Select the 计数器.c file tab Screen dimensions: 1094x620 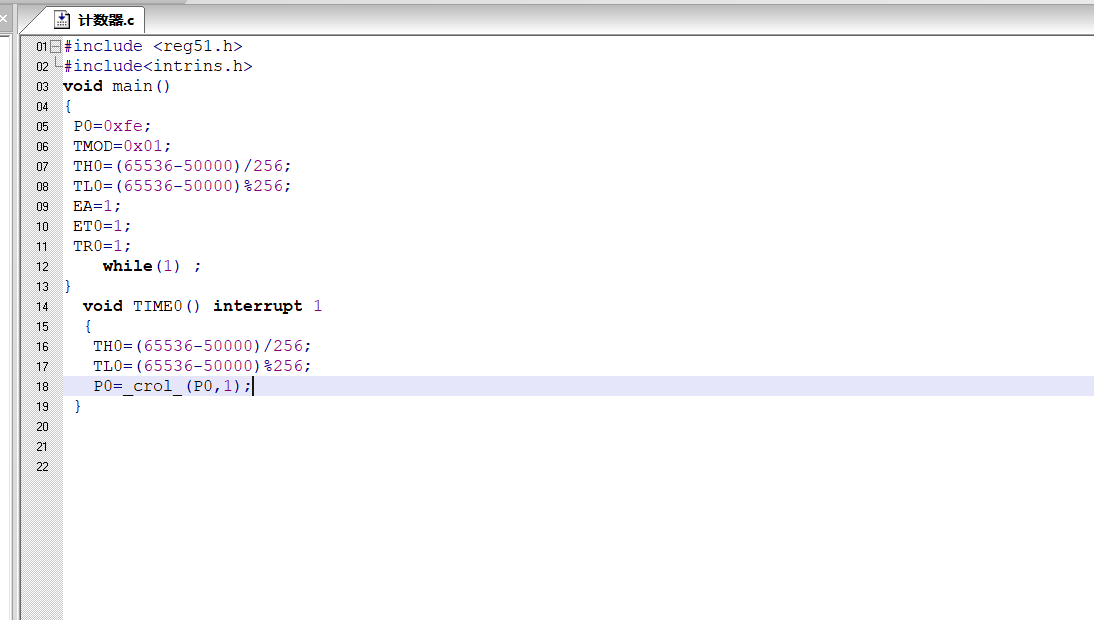tap(93, 20)
